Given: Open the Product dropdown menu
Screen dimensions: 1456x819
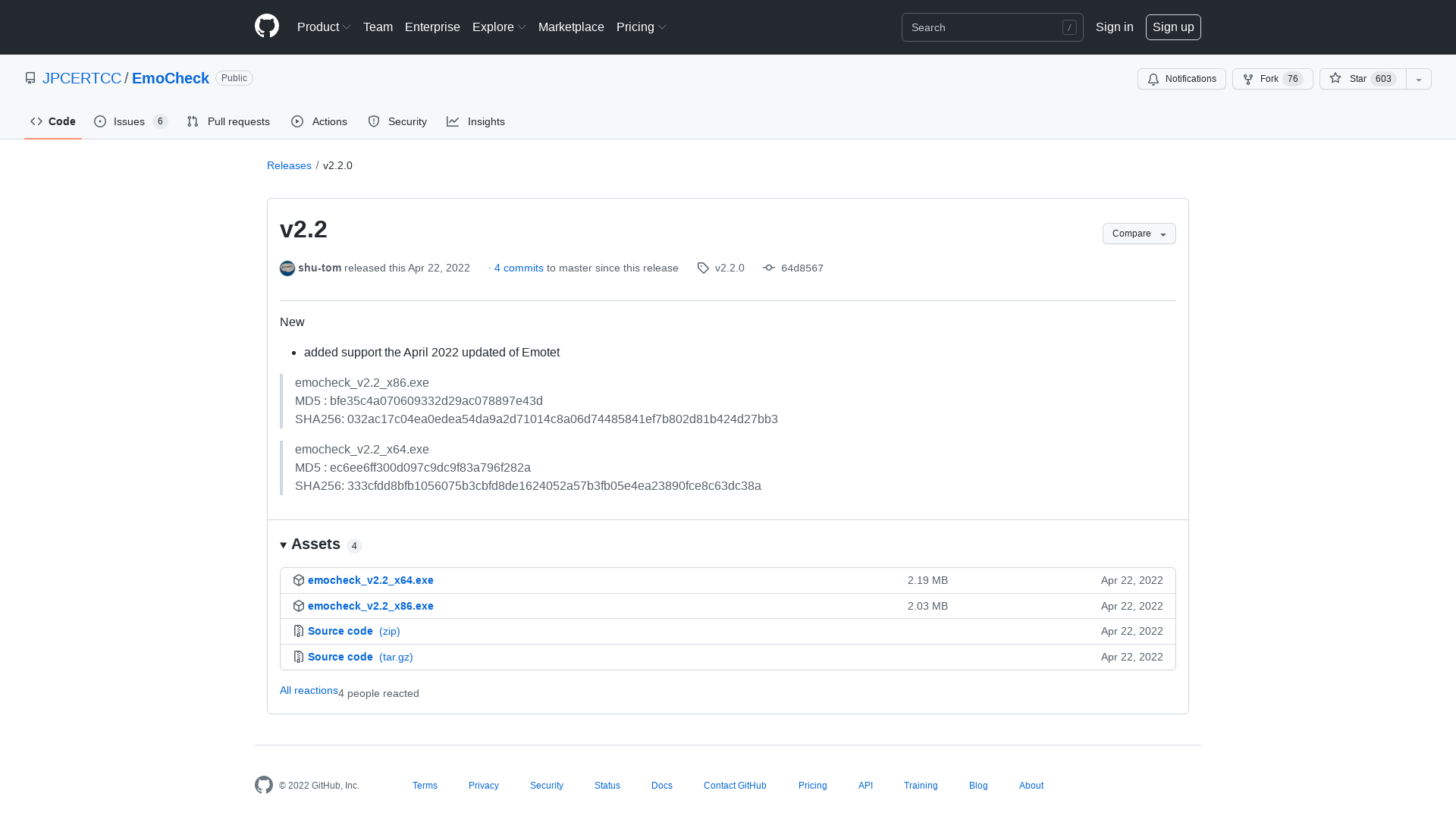Looking at the screenshot, I should 324,27.
